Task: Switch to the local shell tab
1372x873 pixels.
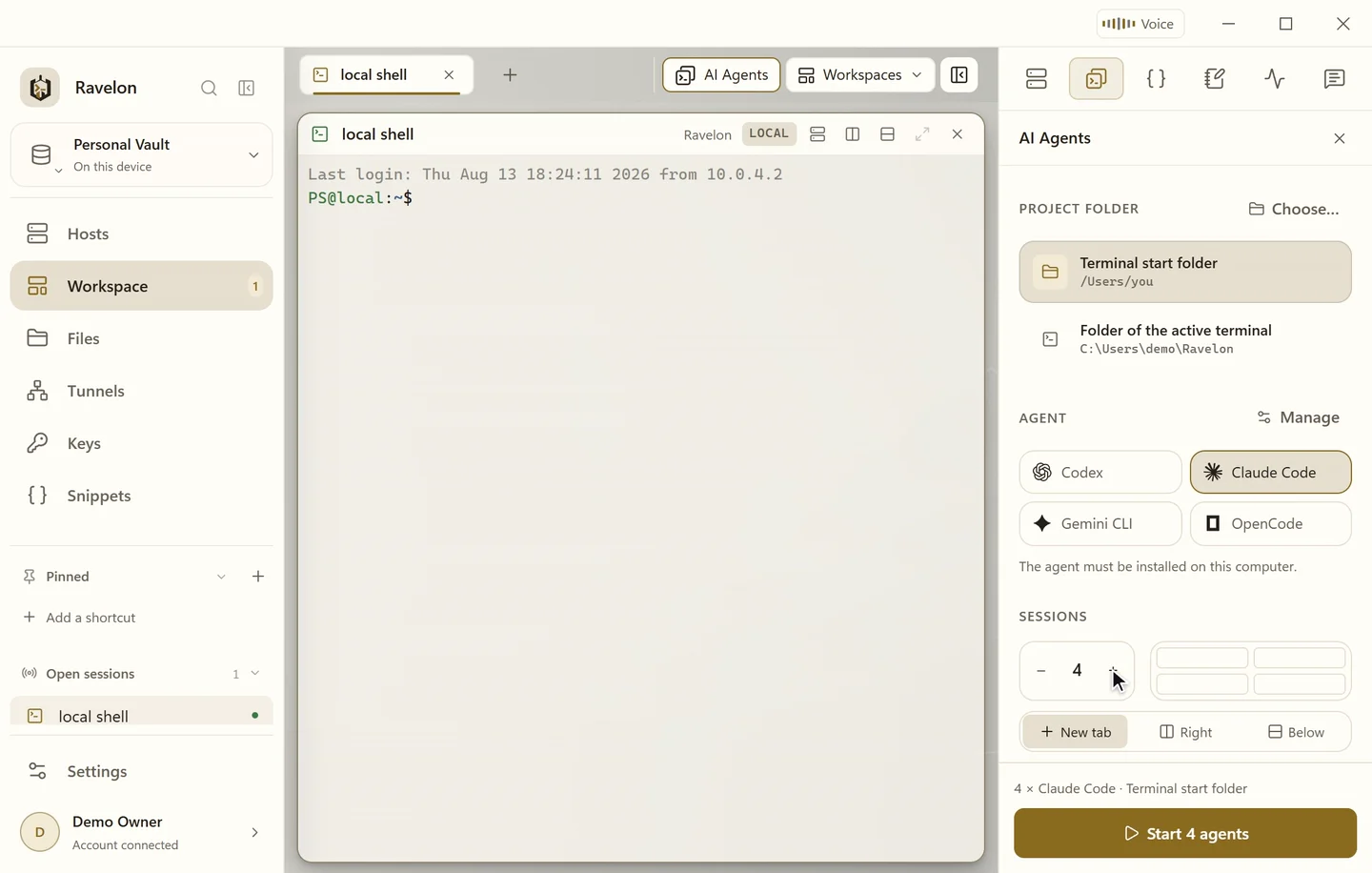Action: (386, 74)
